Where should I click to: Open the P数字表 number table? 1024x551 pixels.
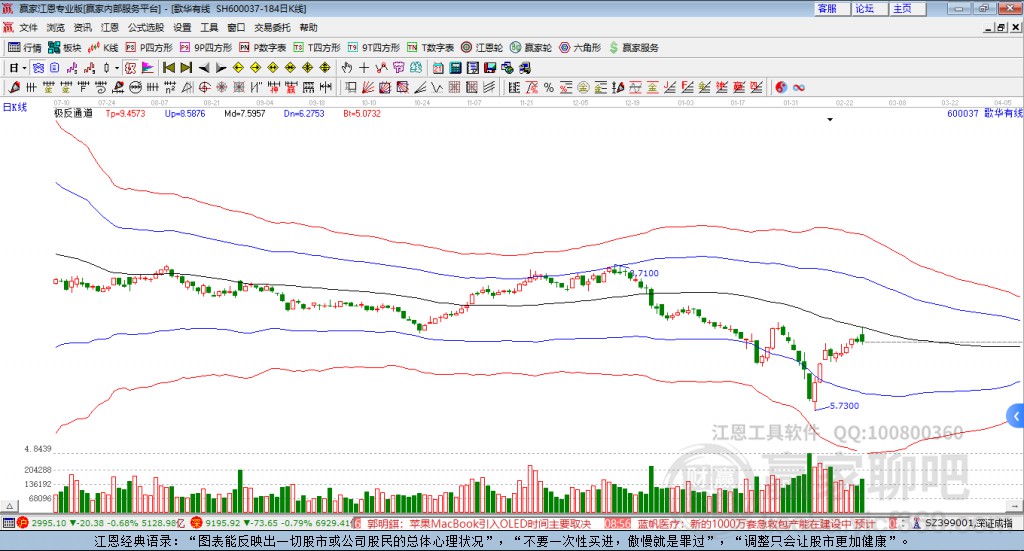263,48
